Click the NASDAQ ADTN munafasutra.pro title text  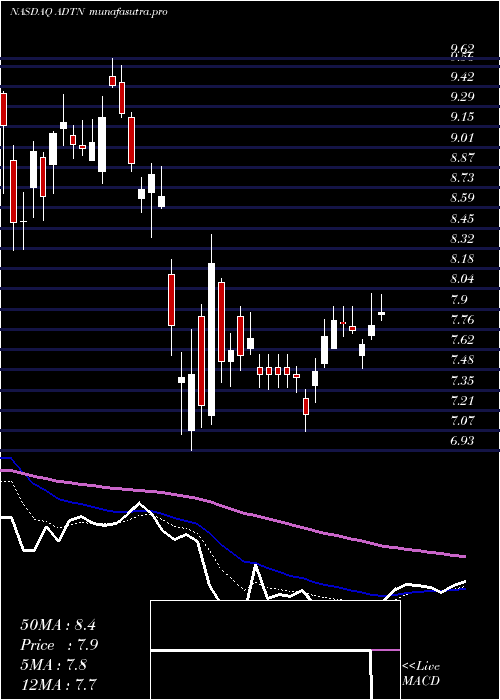(x=88, y=12)
